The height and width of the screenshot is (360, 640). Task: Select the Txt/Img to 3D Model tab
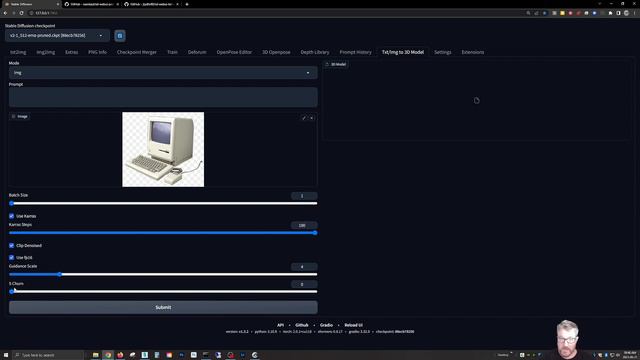click(x=403, y=52)
